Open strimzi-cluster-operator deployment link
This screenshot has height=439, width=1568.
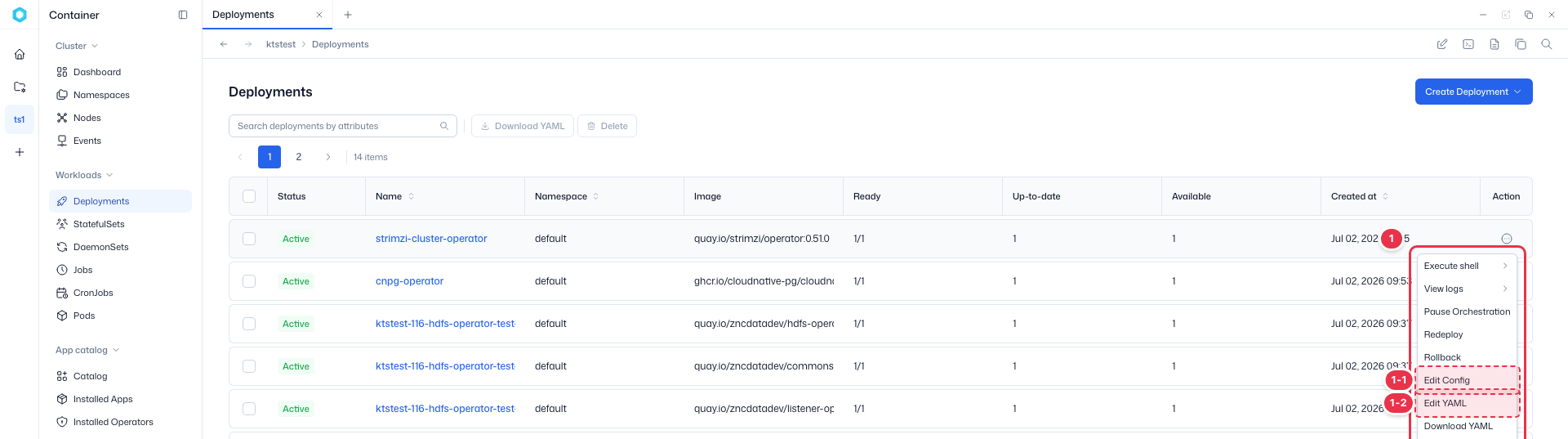click(x=431, y=239)
